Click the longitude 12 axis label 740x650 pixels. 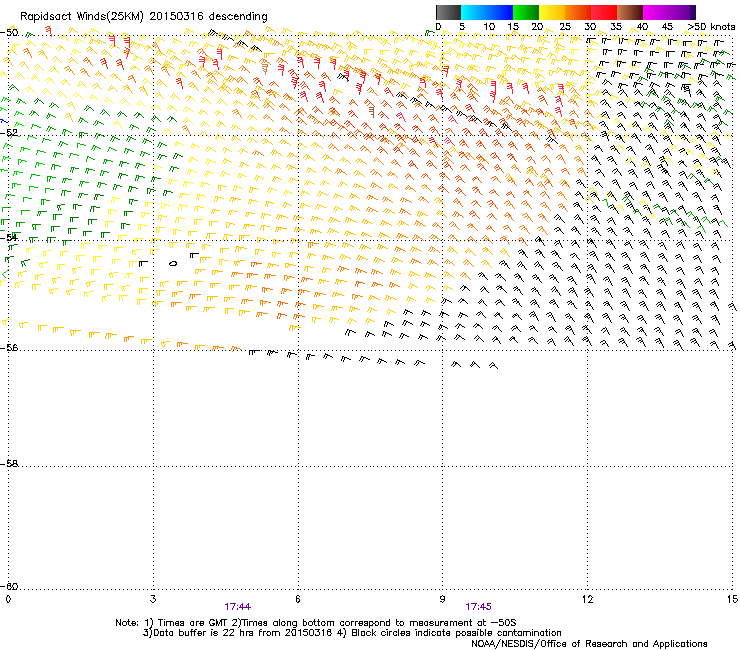pyautogui.click(x=587, y=599)
